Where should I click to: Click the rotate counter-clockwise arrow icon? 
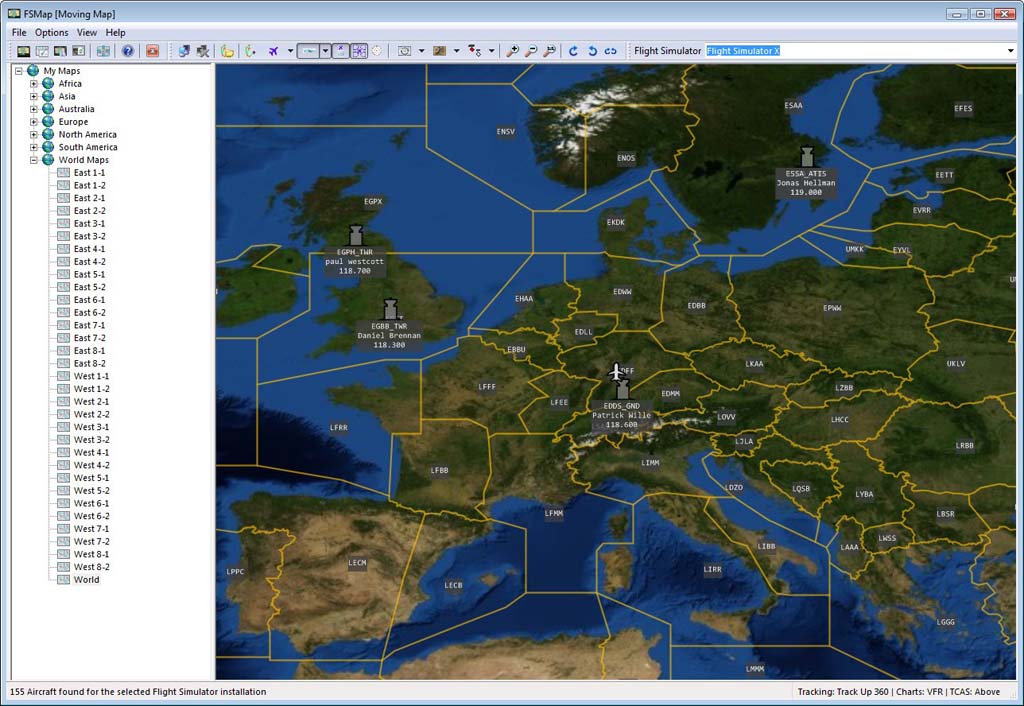592,51
